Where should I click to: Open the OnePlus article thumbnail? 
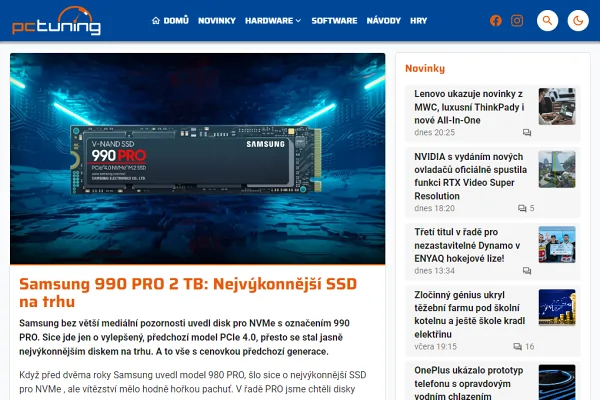coord(557,382)
